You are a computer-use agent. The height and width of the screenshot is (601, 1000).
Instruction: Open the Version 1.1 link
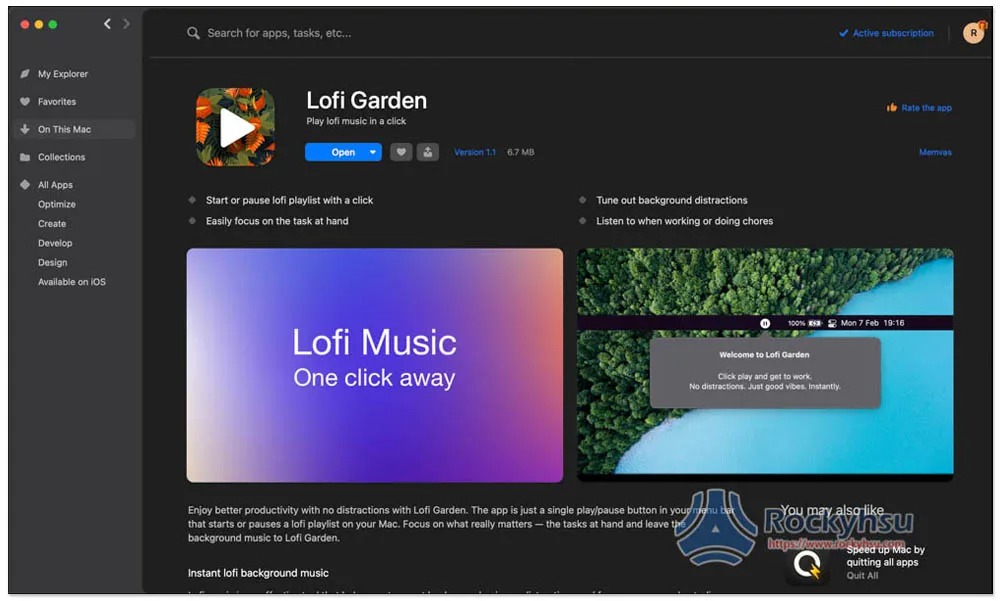475,152
